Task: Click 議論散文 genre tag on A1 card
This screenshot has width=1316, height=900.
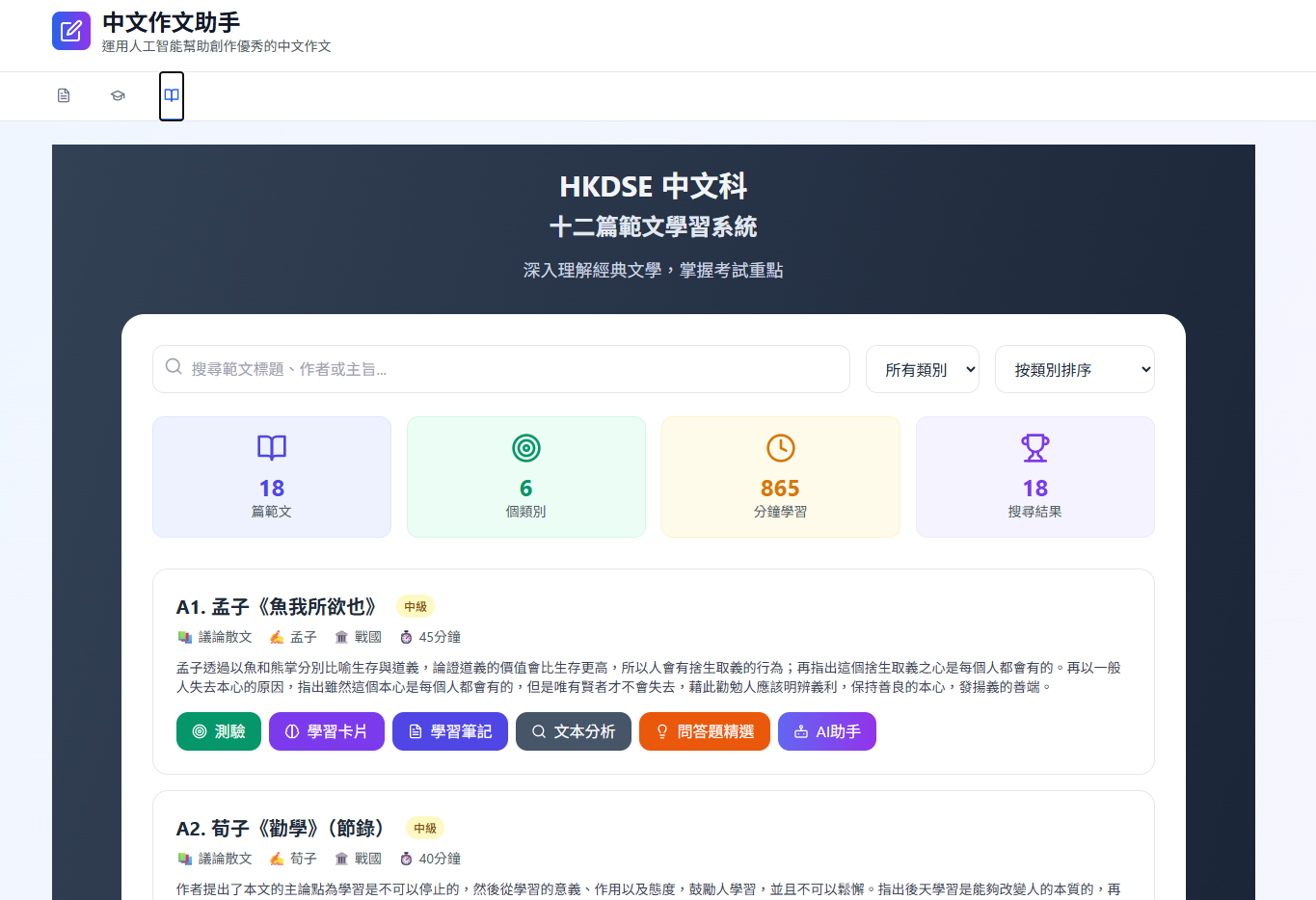Action: click(215, 637)
